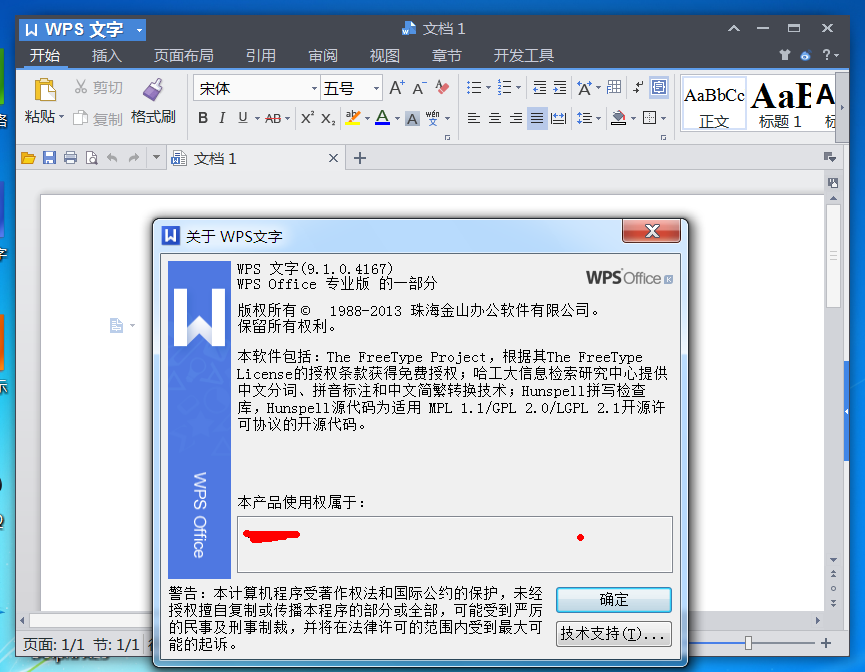Open the font size dropdown showing 五号
Screen dimensions: 865x672
click(351, 88)
